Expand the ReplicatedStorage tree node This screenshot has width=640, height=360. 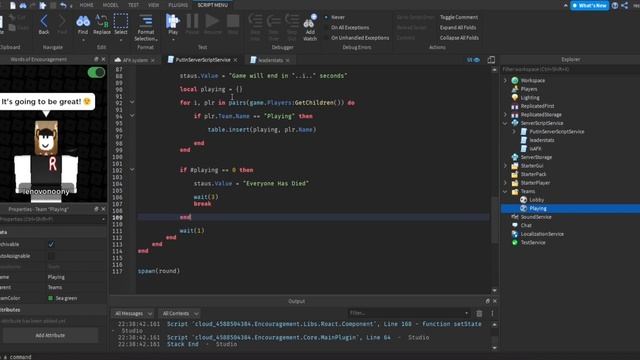(x=505, y=115)
